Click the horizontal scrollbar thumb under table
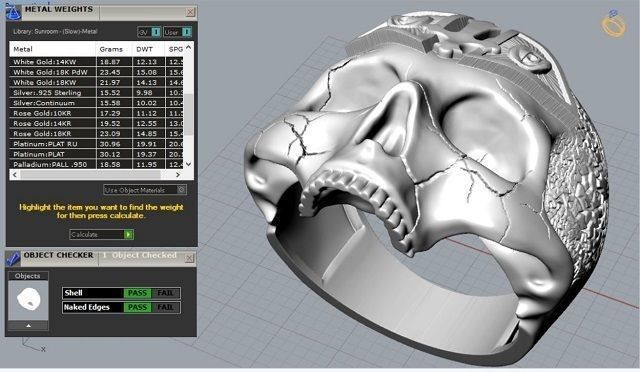 pyautogui.click(x=90, y=175)
